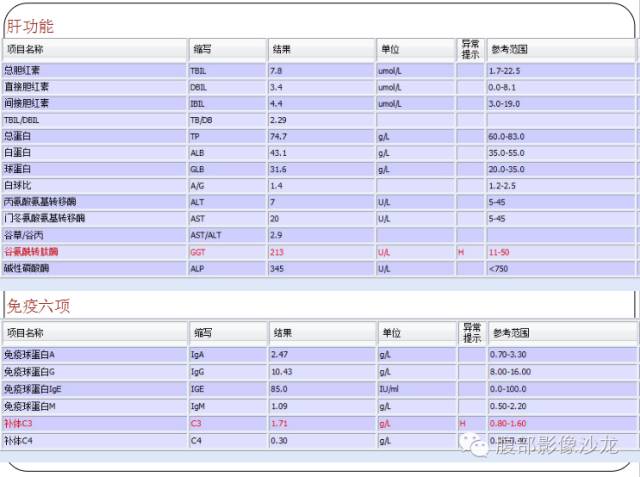
Task: Select the 门冬氨酸氨基转移酶 item name cell
Action: [95, 218]
